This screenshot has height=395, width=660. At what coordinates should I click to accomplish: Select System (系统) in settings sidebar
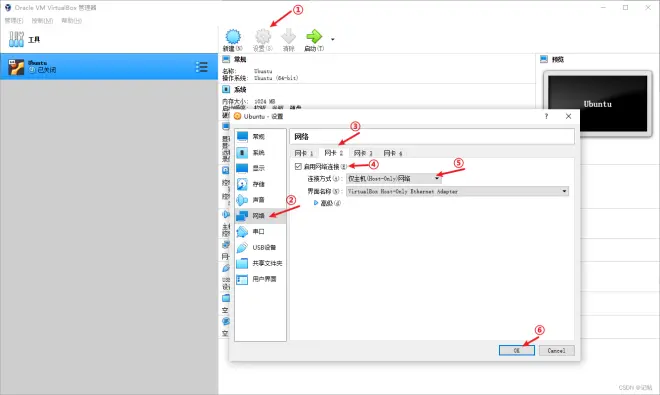[x=260, y=152]
